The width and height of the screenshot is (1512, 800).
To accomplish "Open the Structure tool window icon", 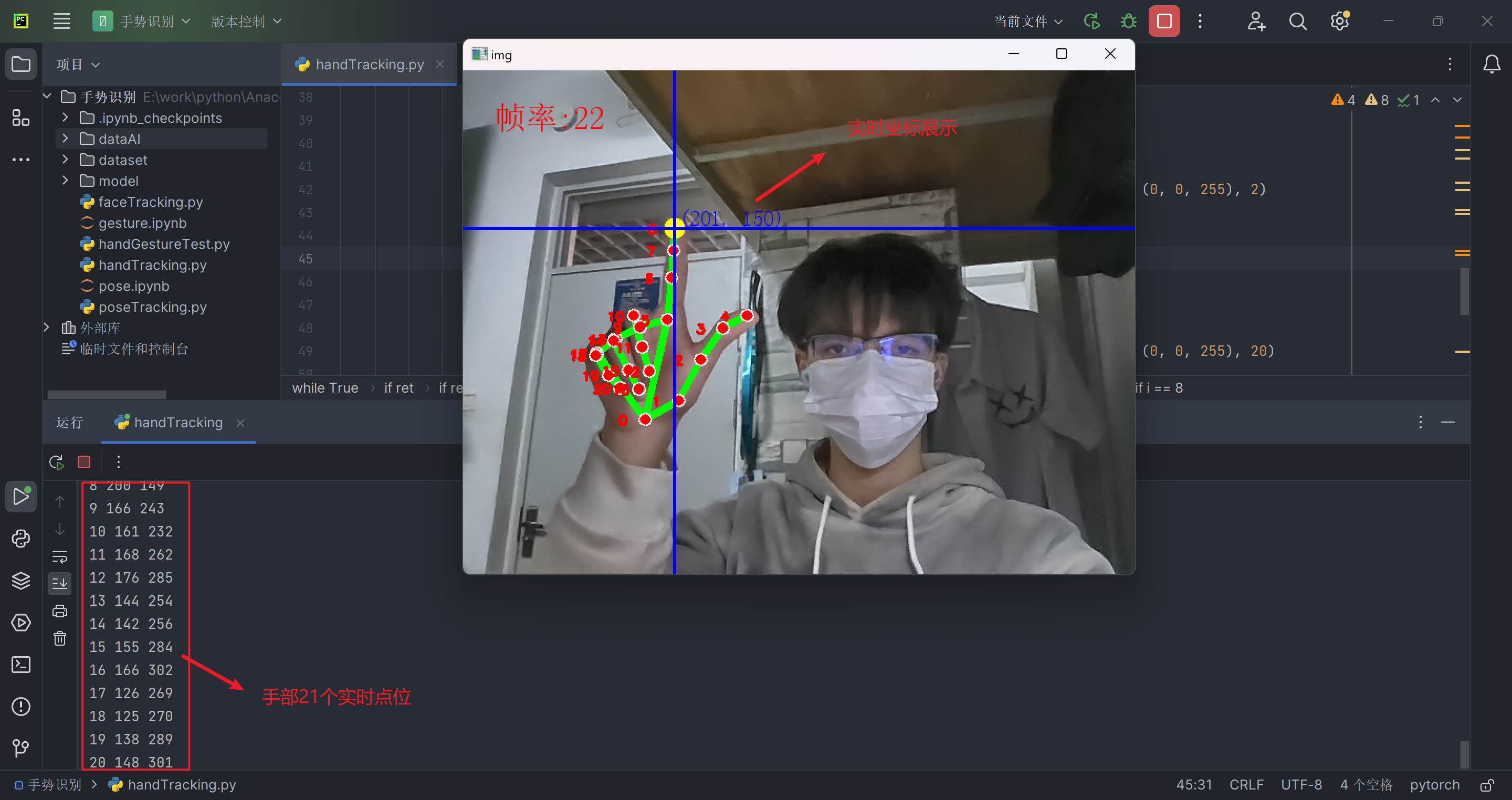I will 20,118.
